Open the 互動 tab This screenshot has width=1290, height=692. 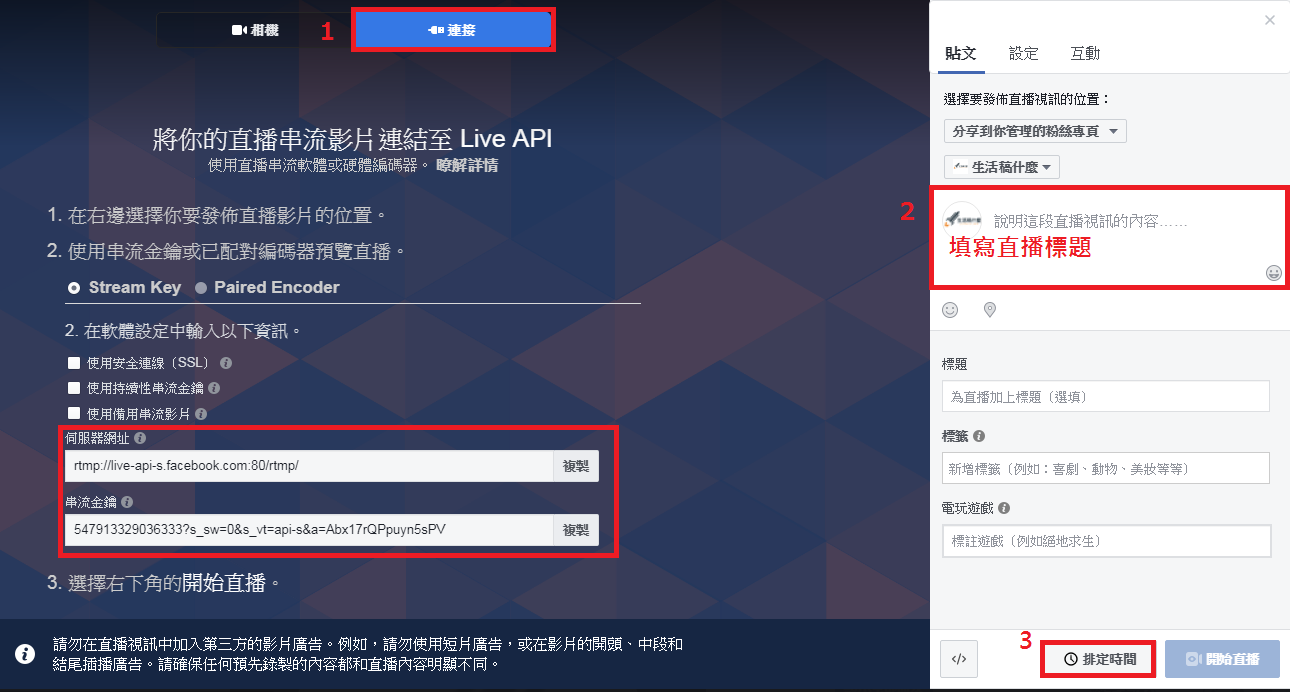pos(1085,54)
